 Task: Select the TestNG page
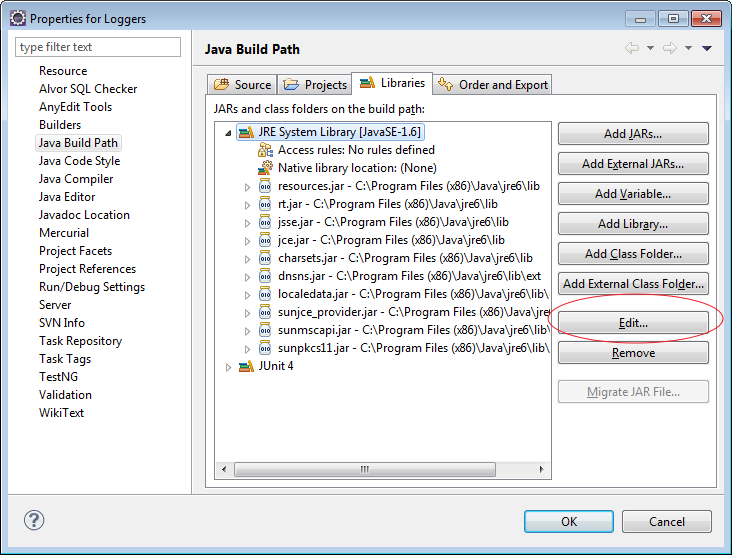click(58, 377)
